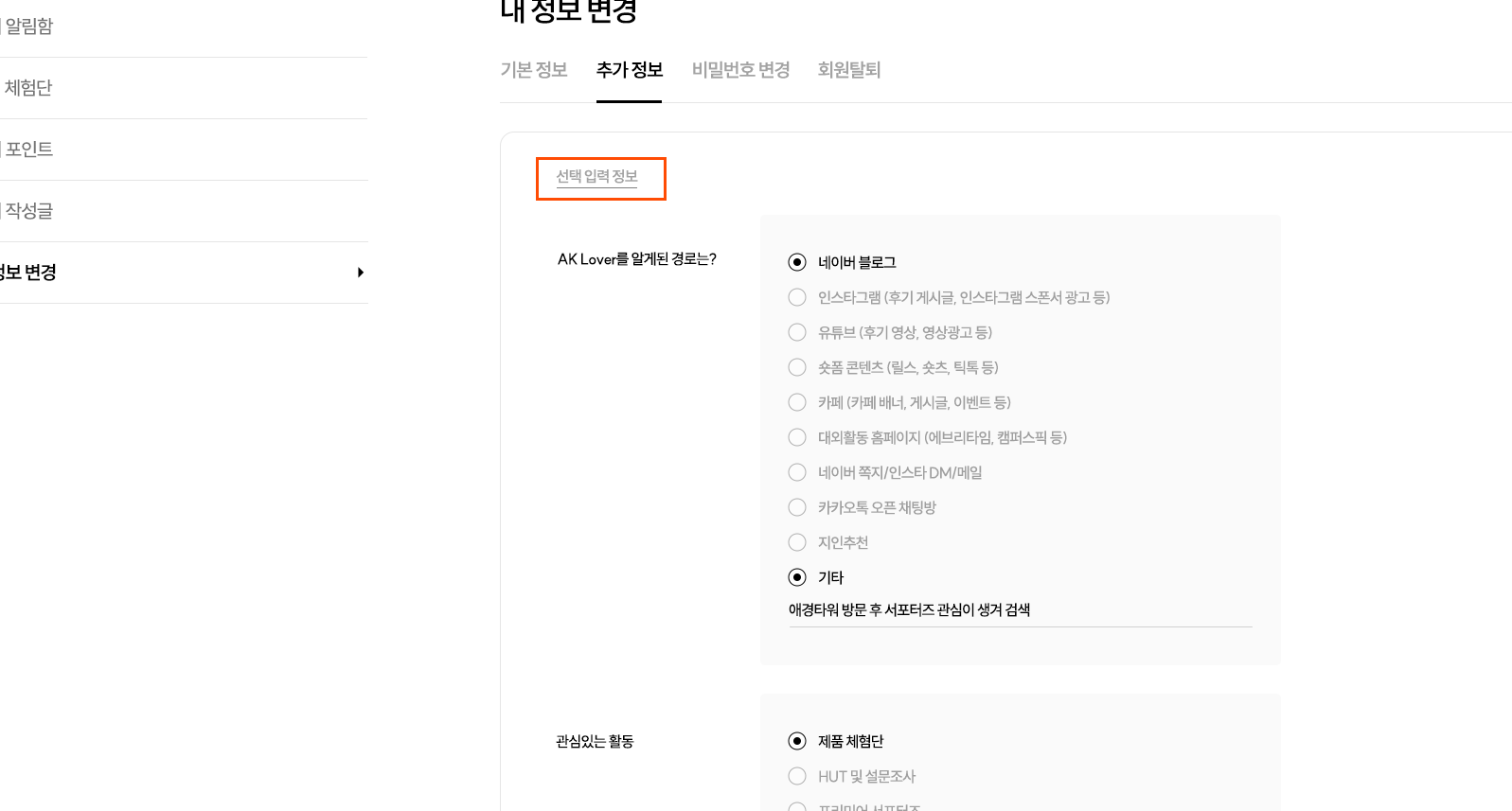Choose 숏폼 콘텐츠 radio option
1512x811 pixels.
[797, 367]
